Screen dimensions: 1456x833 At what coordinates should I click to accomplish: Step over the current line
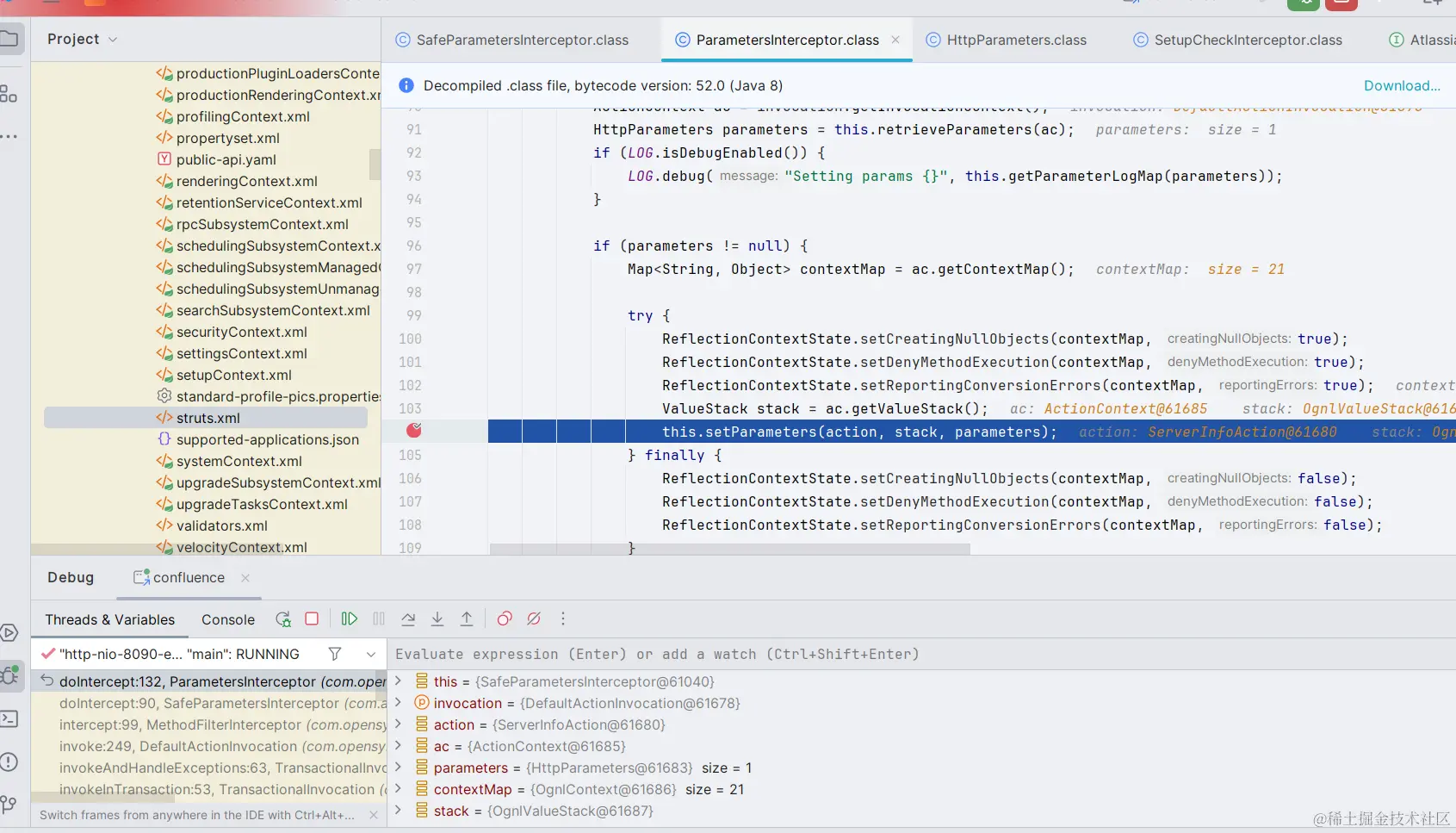[x=408, y=619]
